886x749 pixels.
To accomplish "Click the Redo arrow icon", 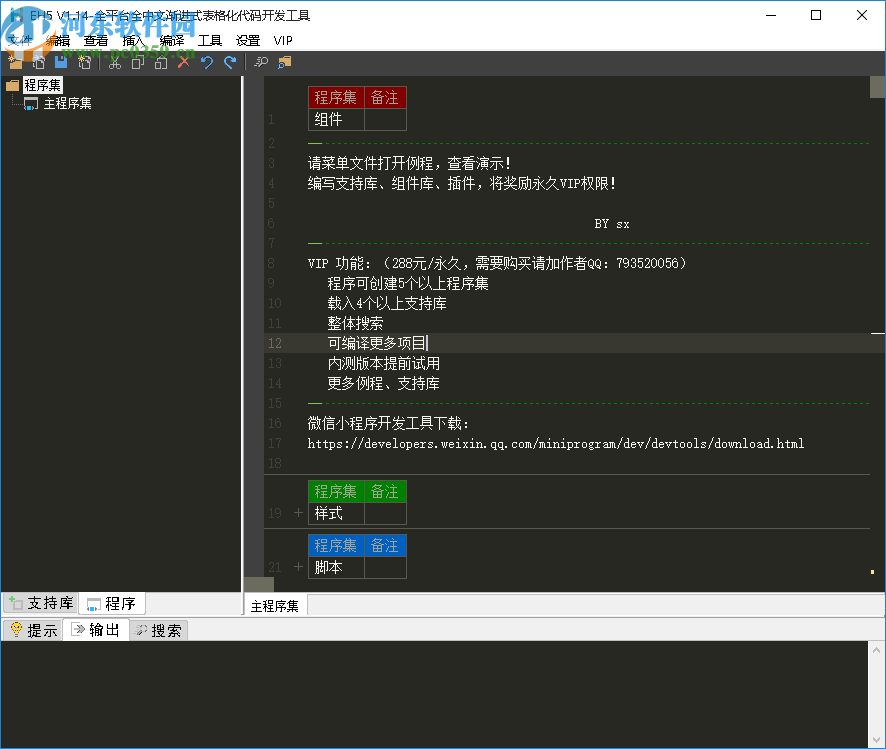I will (x=231, y=62).
